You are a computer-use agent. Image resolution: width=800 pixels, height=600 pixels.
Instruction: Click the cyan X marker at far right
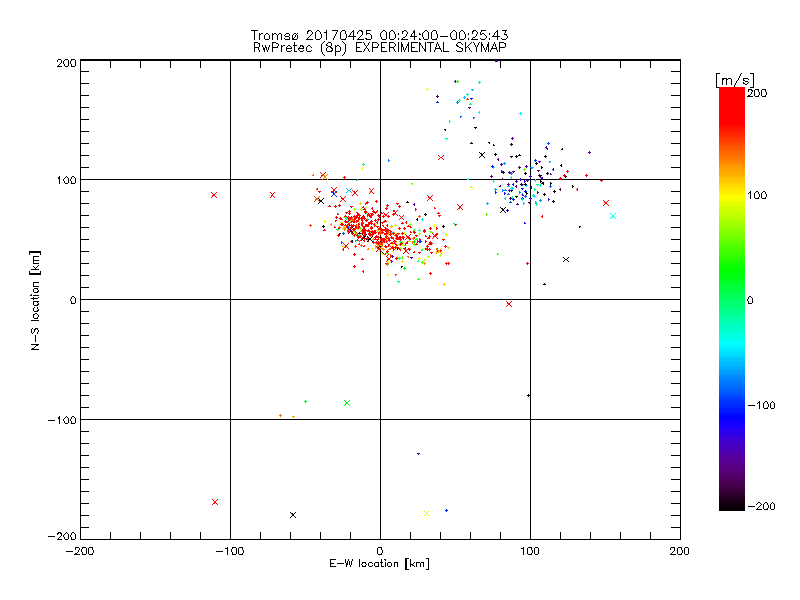[x=613, y=216]
